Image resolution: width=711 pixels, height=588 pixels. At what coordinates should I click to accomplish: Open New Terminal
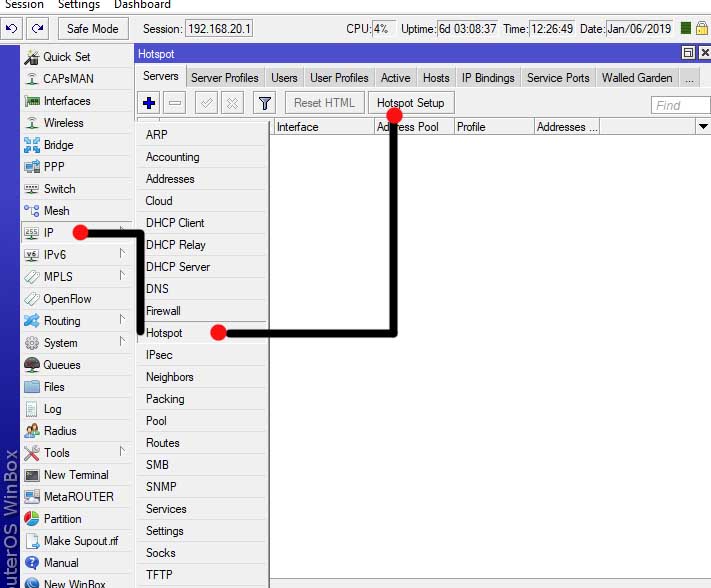tap(76, 475)
